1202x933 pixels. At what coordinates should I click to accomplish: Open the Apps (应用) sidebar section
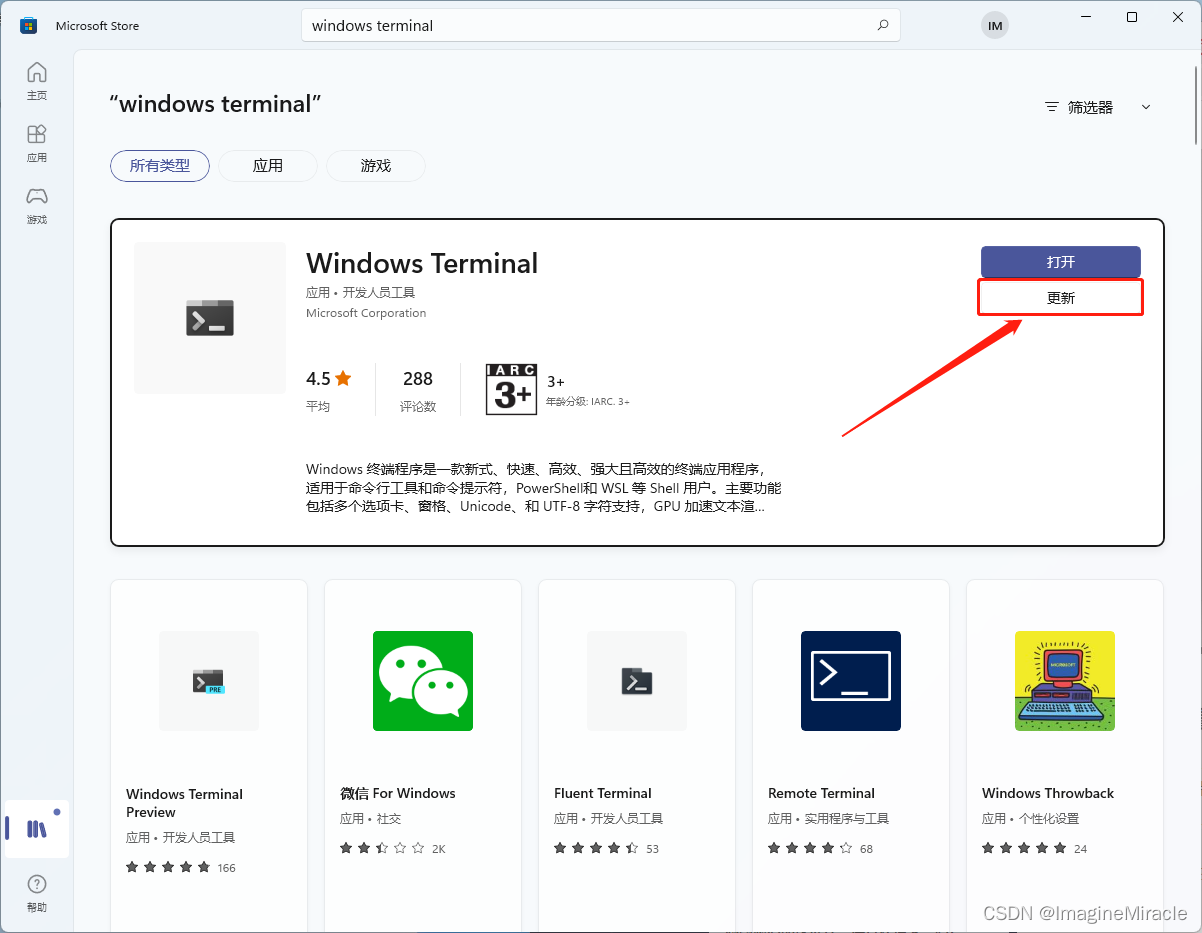(37, 143)
